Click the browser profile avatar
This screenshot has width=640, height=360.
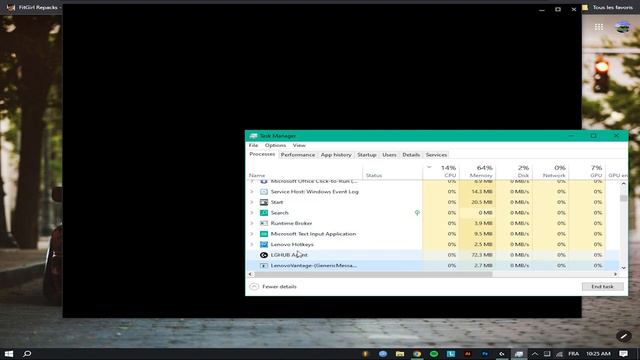pyautogui.click(x=622, y=27)
